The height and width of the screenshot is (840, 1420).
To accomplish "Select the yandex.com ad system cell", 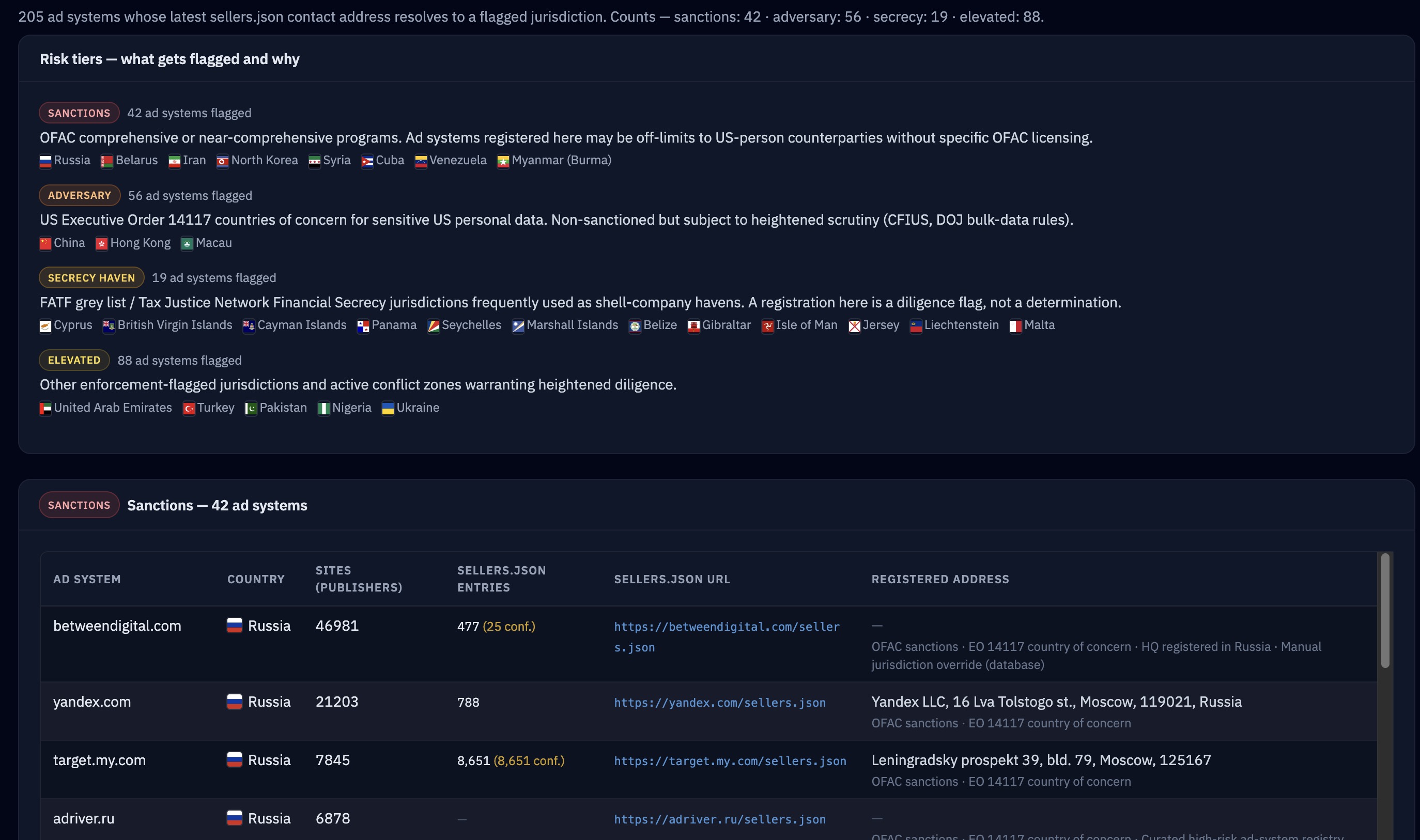I will click(x=92, y=702).
